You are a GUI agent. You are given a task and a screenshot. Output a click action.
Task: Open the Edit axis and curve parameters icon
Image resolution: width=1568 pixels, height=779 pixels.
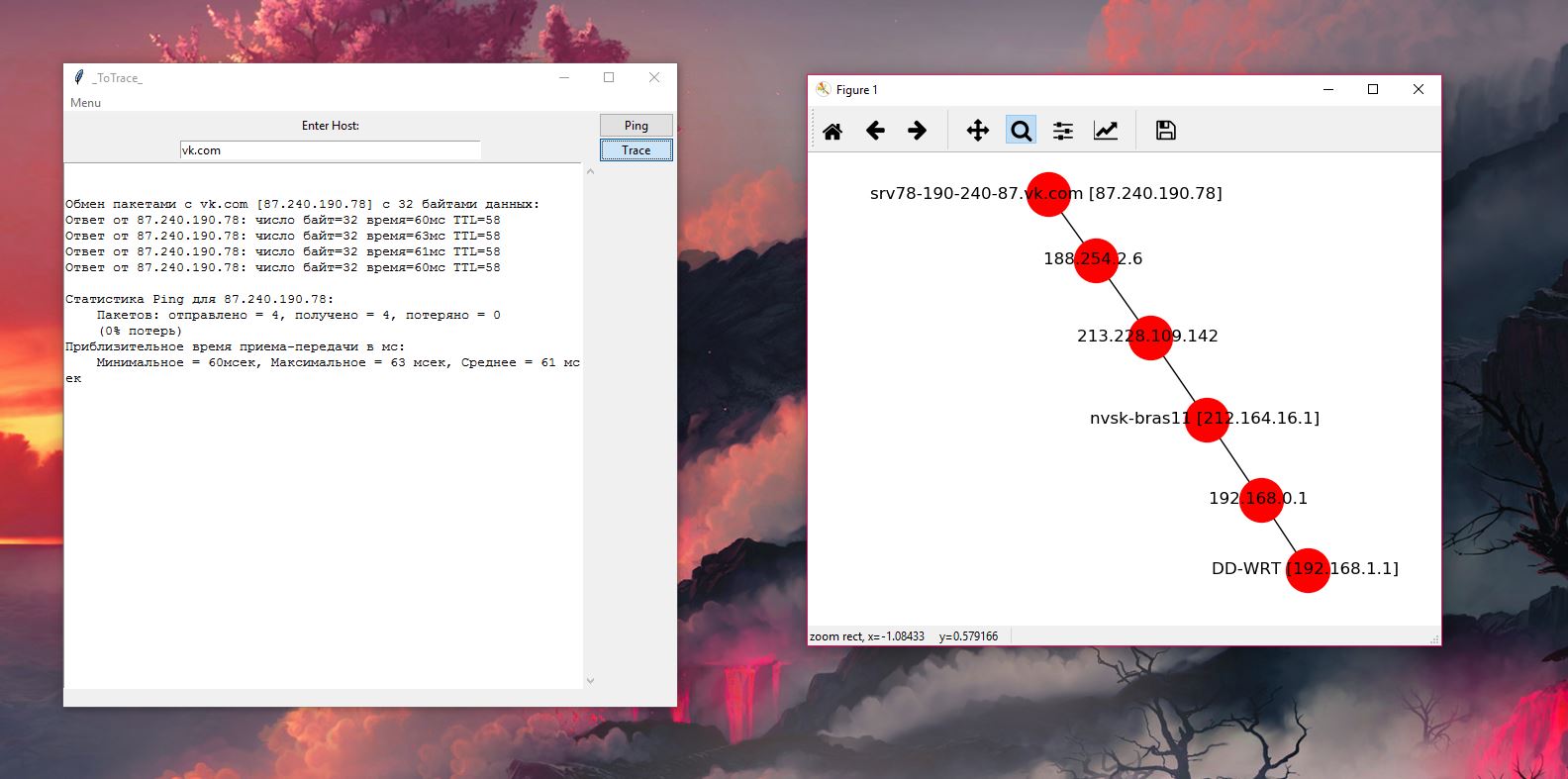pyautogui.click(x=1106, y=131)
